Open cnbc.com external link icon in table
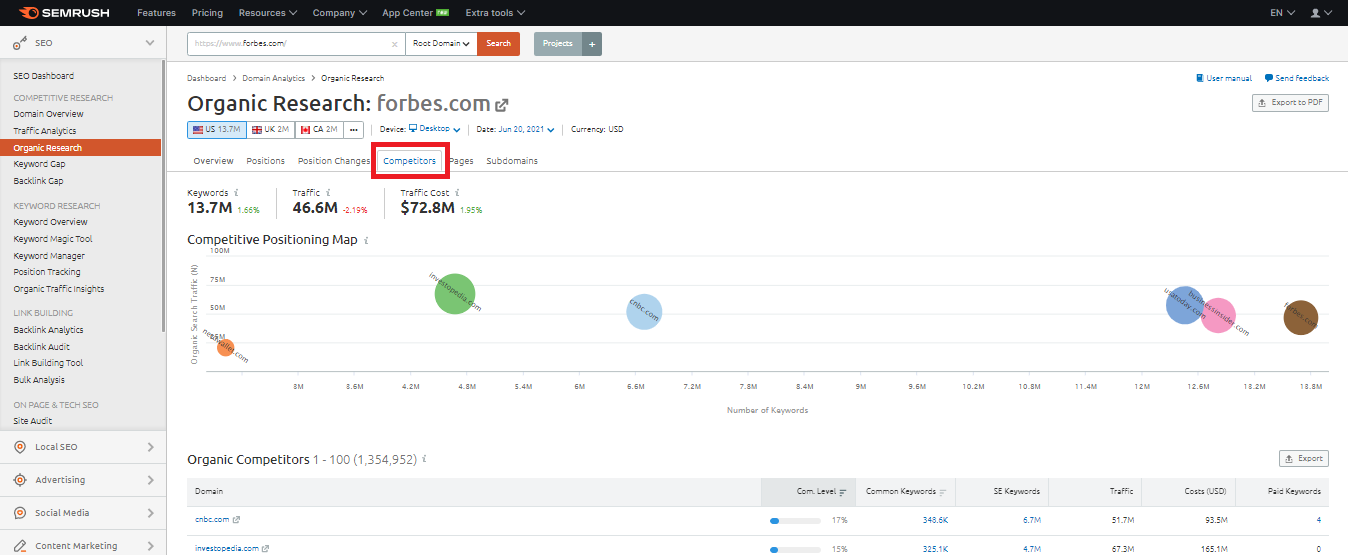Screen dimensions: 1348x555 [237, 520]
